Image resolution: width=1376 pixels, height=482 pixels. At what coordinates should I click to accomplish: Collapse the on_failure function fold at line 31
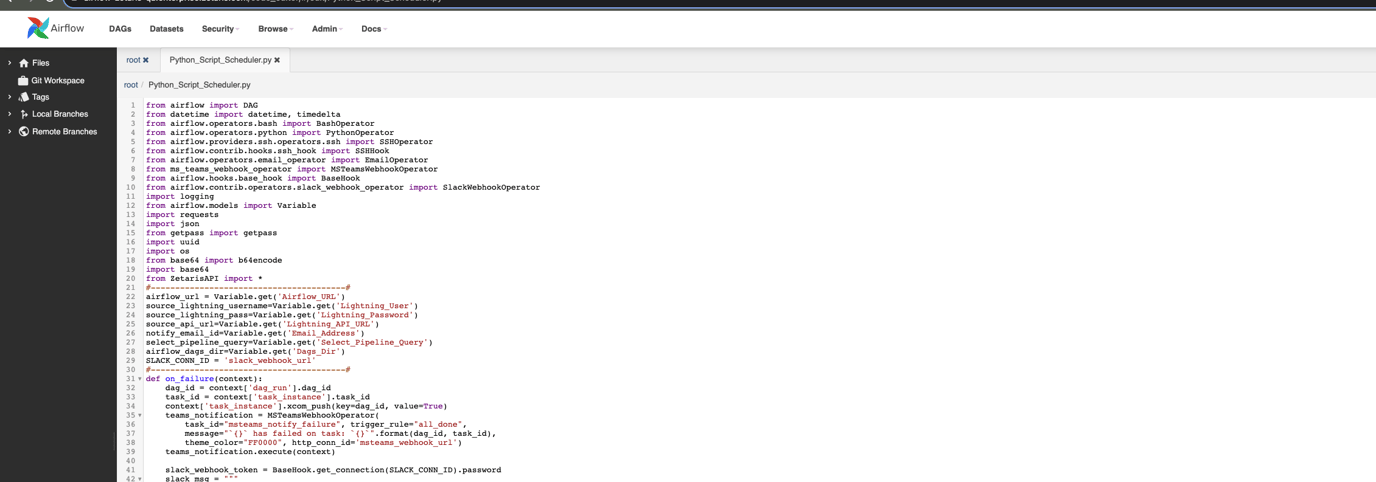pyautogui.click(x=140, y=379)
